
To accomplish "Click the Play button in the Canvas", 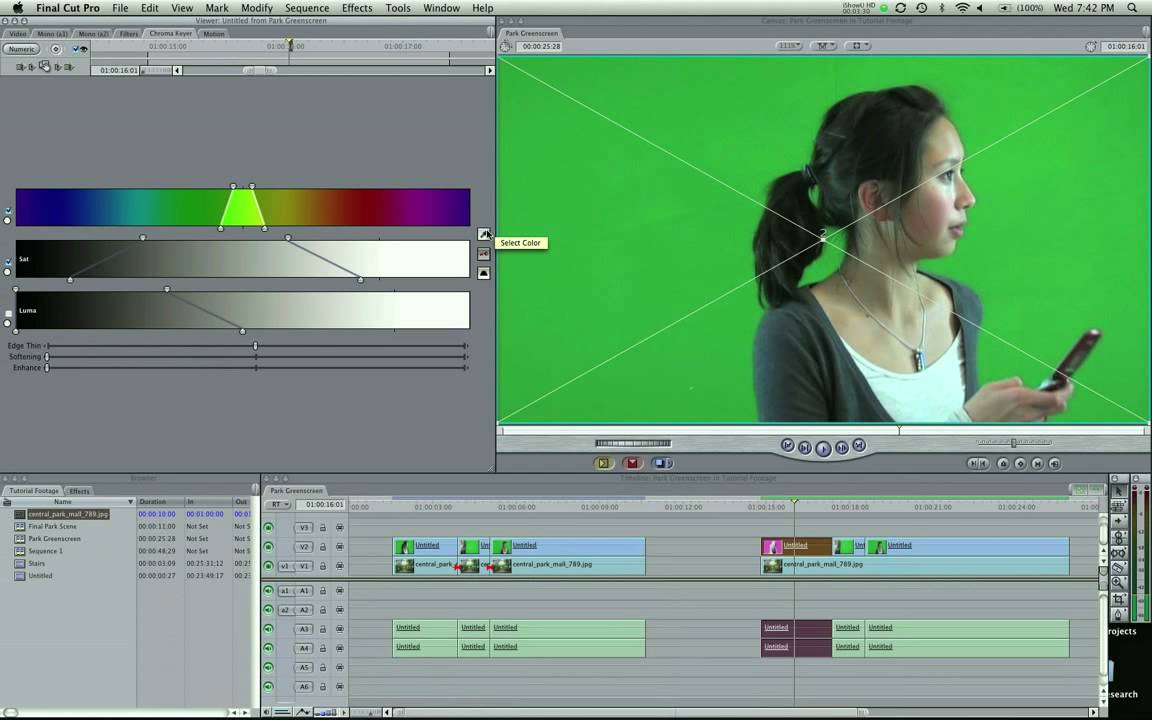I will (823, 448).
